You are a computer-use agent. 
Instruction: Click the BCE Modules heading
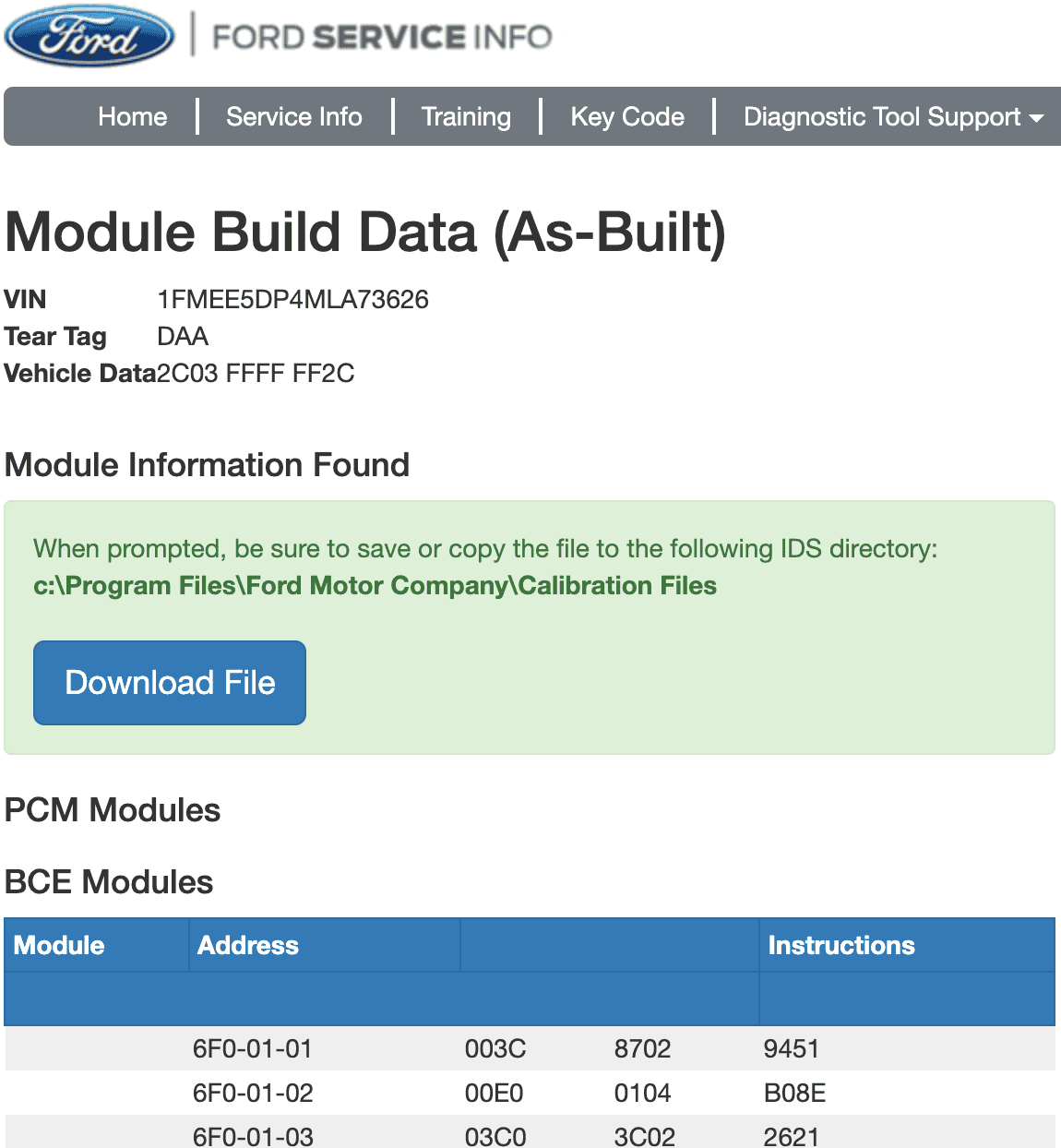click(109, 882)
